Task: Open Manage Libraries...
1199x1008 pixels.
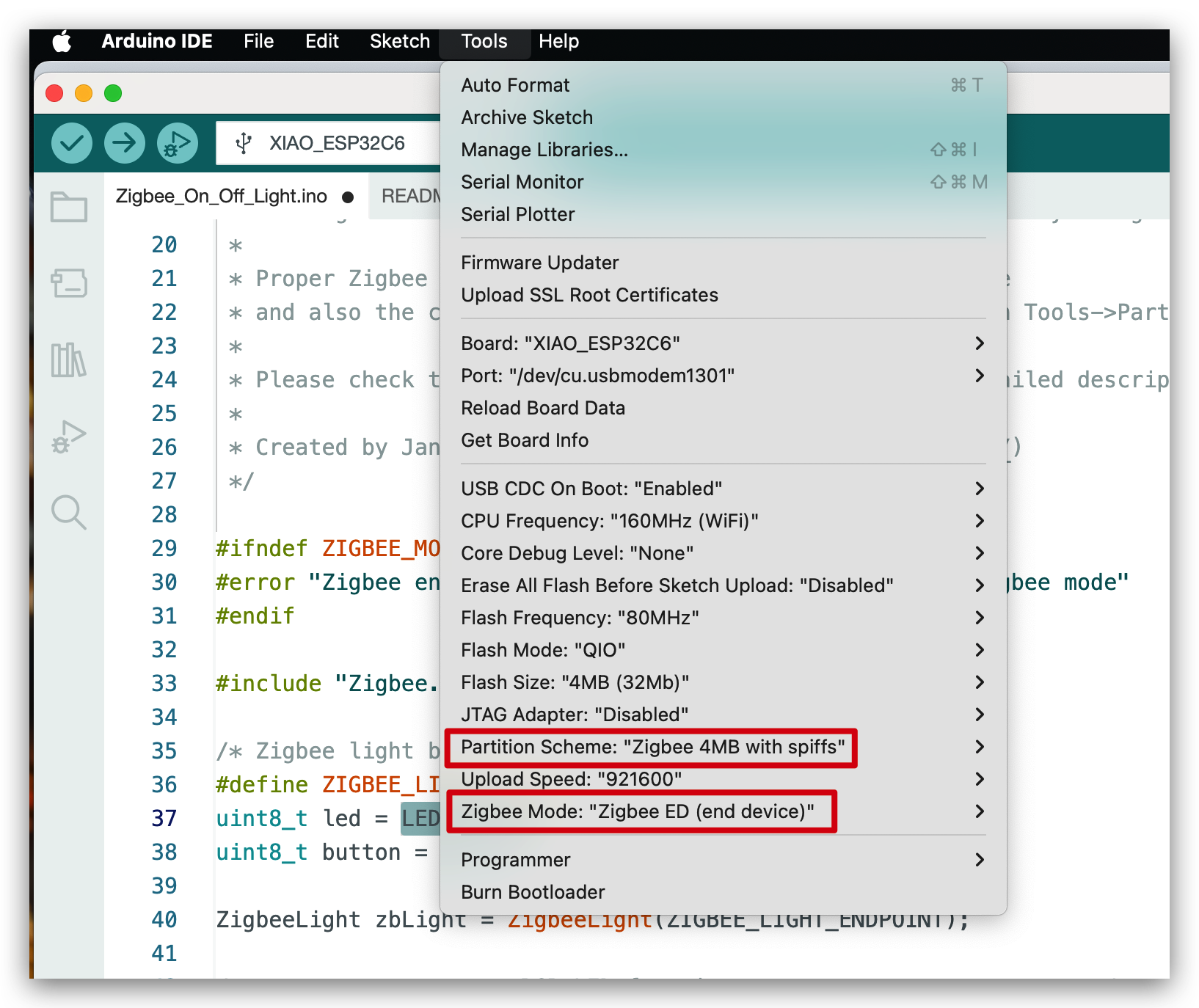Action: coord(724,150)
